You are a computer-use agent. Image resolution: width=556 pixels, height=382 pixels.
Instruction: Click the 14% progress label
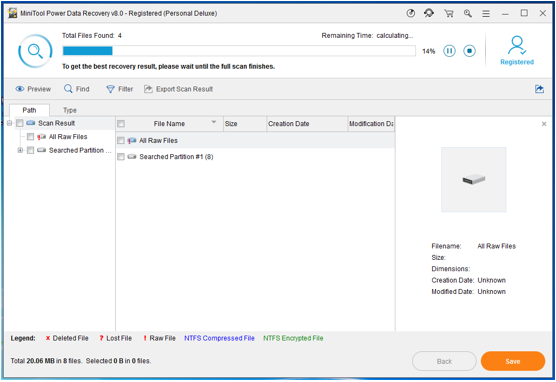429,51
